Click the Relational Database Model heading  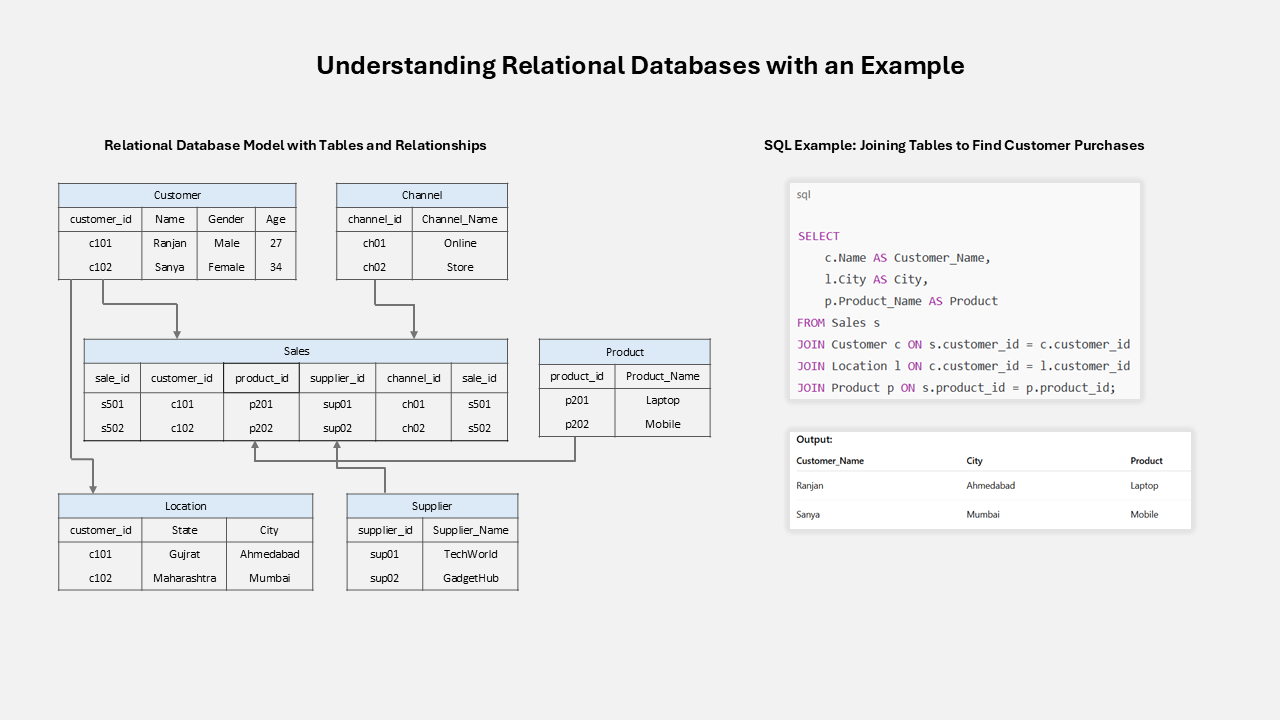coord(295,145)
